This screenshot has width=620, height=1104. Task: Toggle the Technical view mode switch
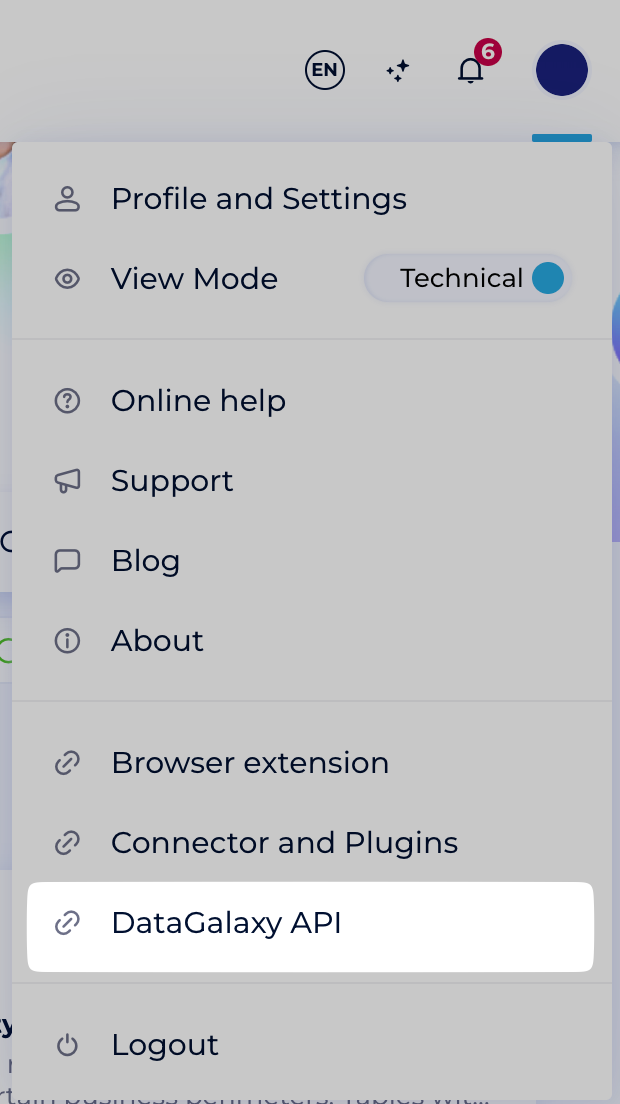[x=468, y=278]
